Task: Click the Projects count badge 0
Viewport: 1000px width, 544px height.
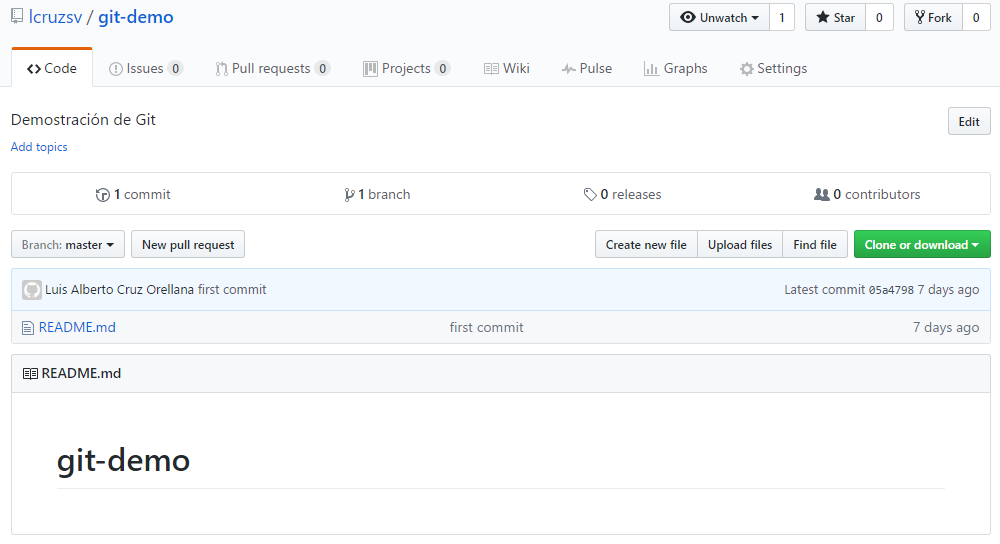Action: [x=443, y=68]
